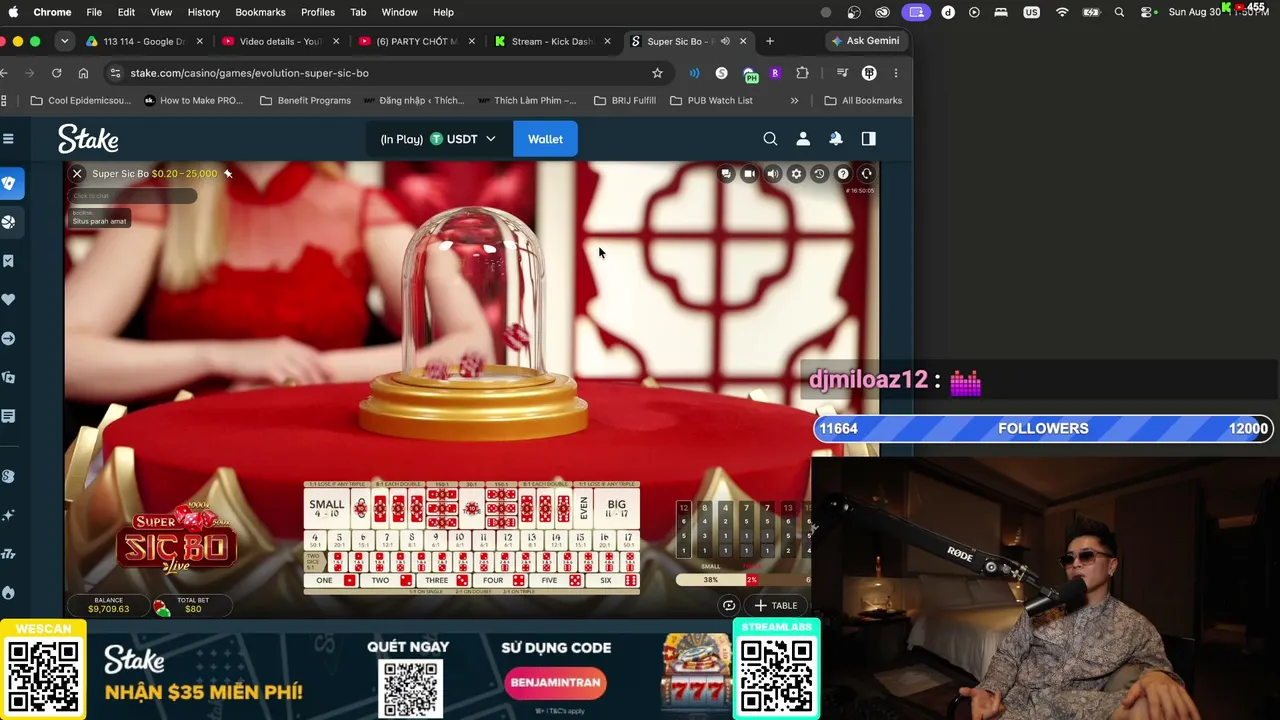Viewport: 1280px width, 720px height.
Task: Open the Extensions puzzle icon
Action: pos(802,73)
